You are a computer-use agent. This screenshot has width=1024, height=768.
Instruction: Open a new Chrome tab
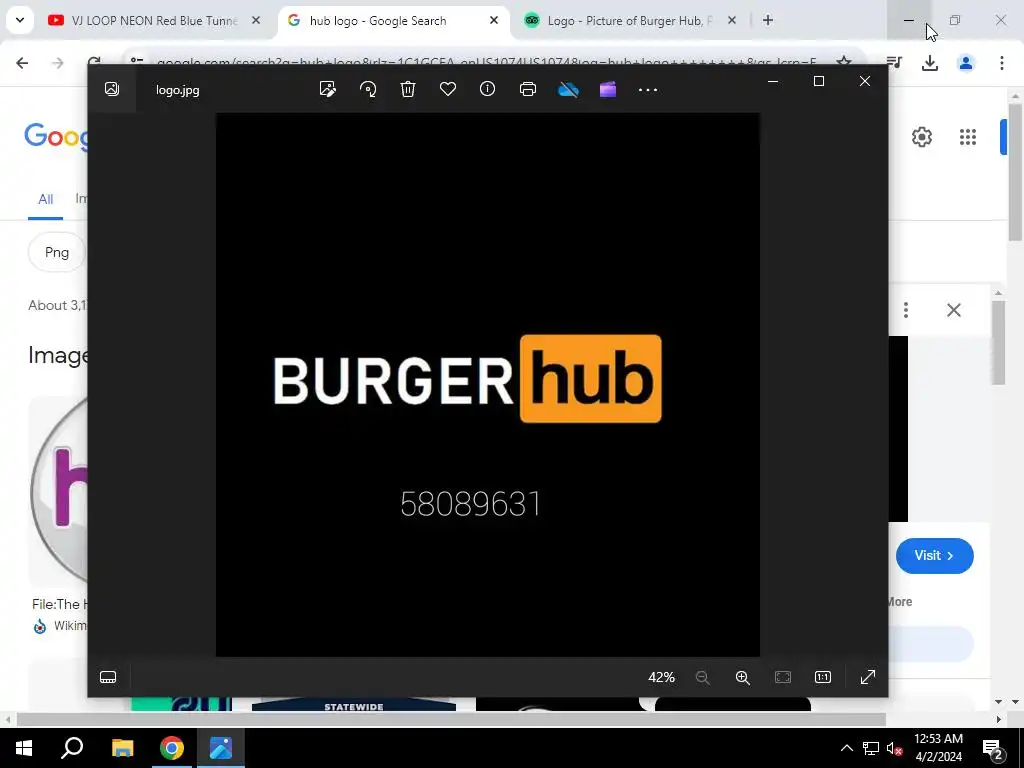pos(768,21)
